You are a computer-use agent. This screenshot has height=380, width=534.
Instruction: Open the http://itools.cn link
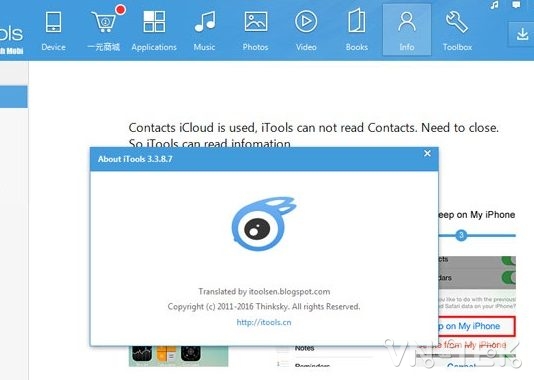click(264, 322)
